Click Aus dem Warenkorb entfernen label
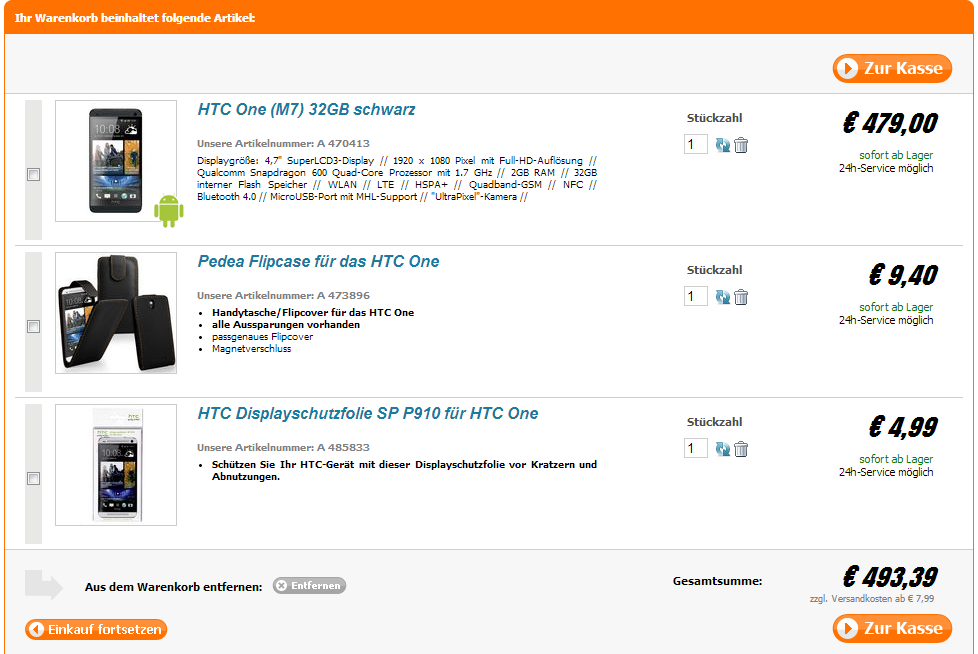978x654 pixels. 173,587
